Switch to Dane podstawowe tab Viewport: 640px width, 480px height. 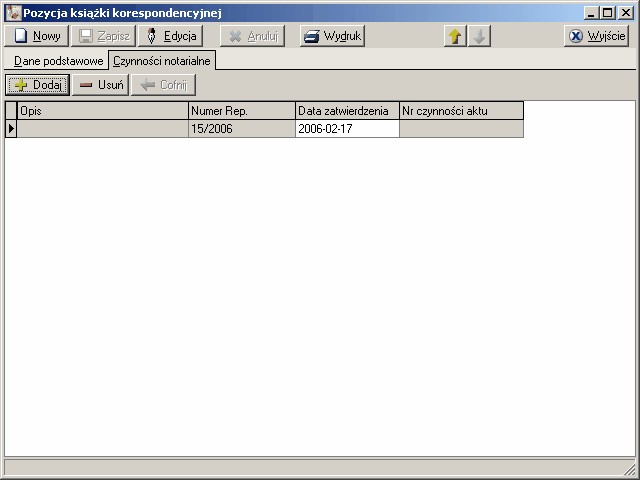[x=58, y=61]
